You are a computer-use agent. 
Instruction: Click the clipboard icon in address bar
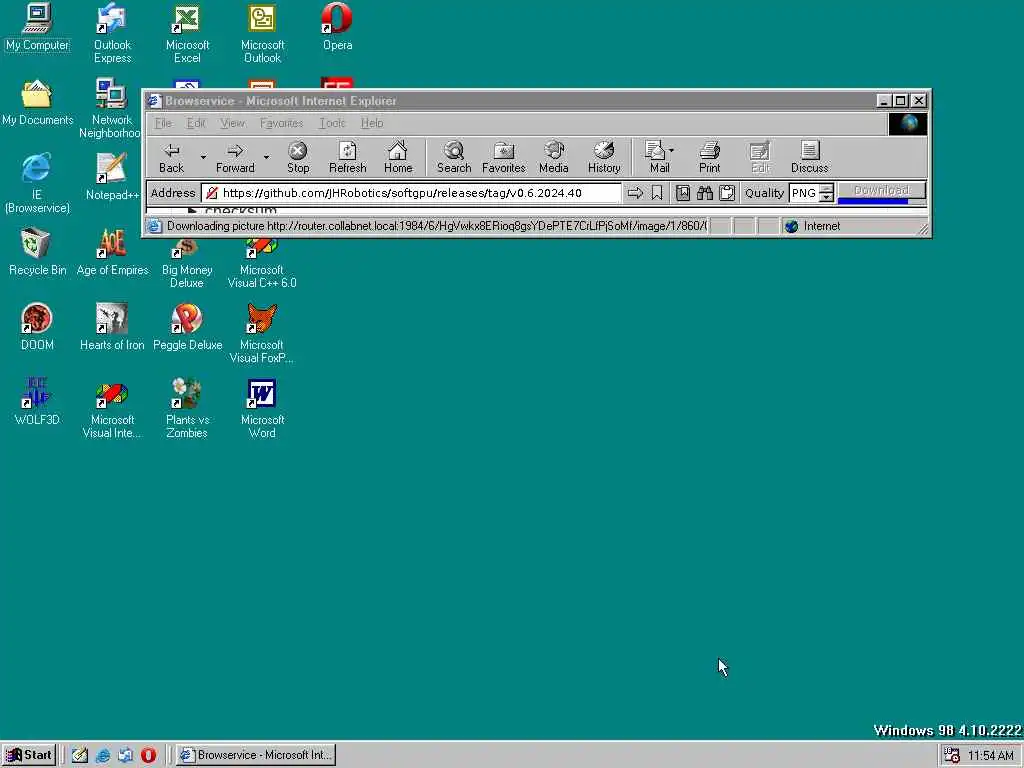727,193
